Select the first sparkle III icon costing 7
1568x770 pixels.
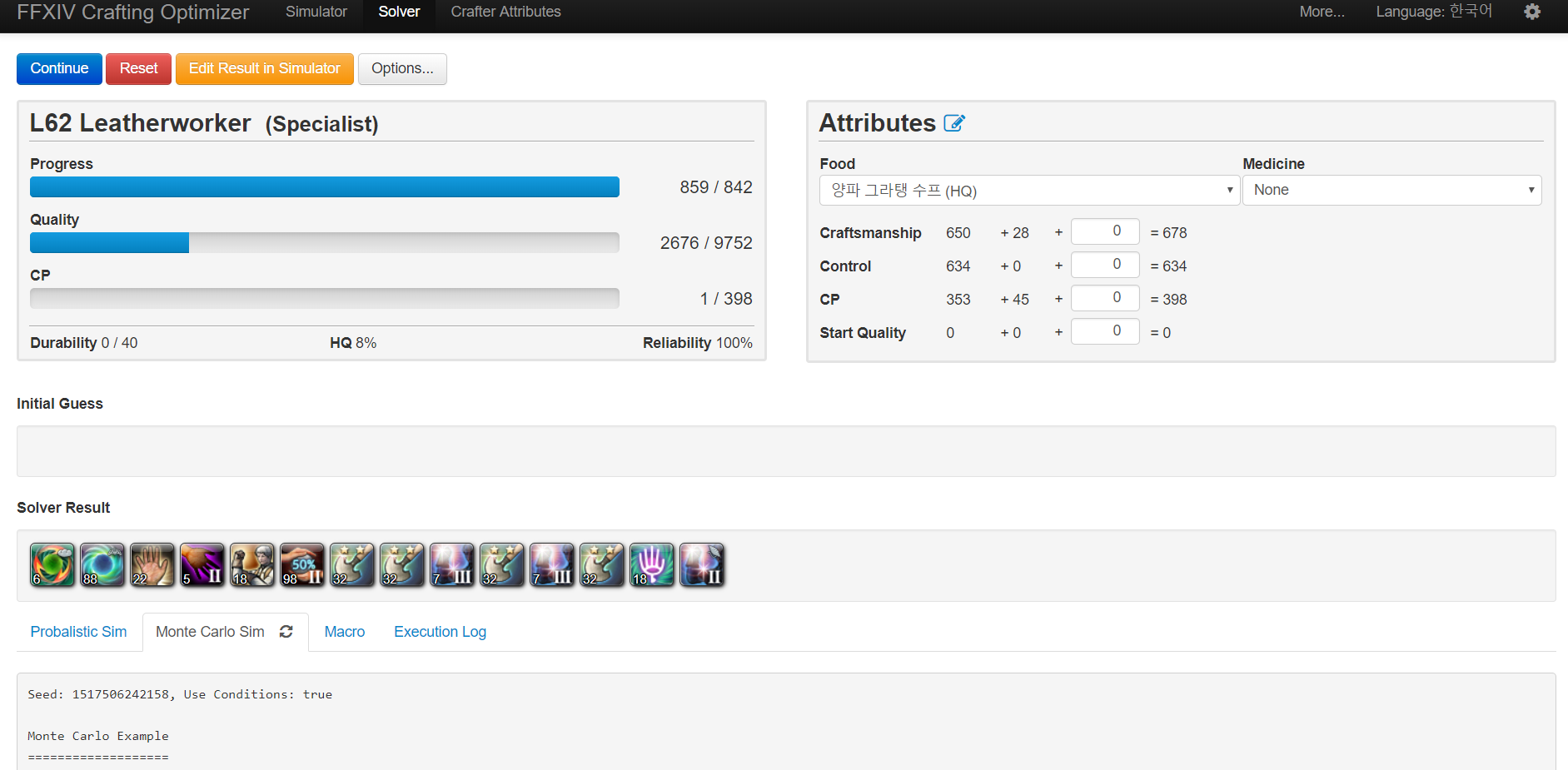pos(452,565)
